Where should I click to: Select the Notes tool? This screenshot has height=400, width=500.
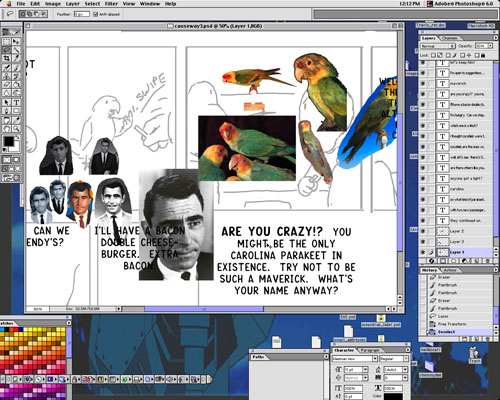point(6,120)
